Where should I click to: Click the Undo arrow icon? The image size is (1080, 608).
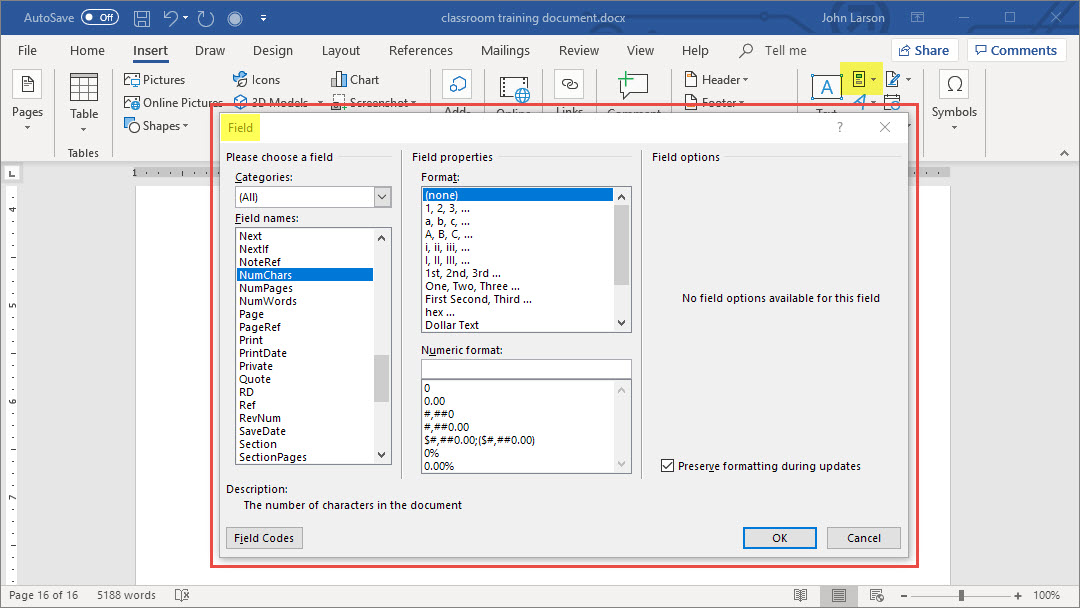(171, 18)
